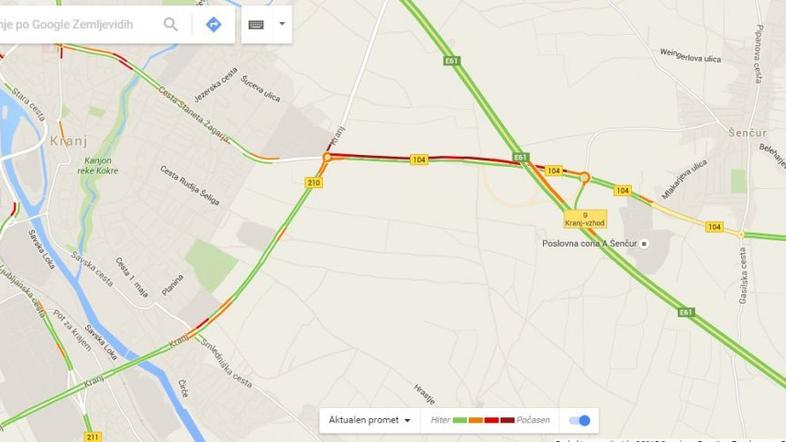The image size is (786, 442).
Task: Click the dark red Počasen legend swatch
Action: [x=507, y=420]
